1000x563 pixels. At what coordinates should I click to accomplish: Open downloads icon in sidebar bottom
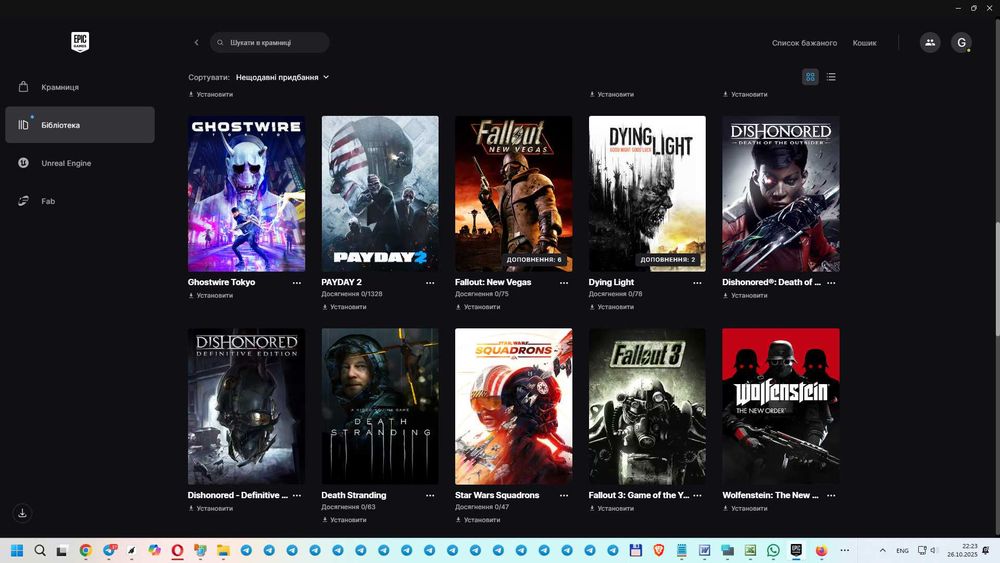coord(22,513)
